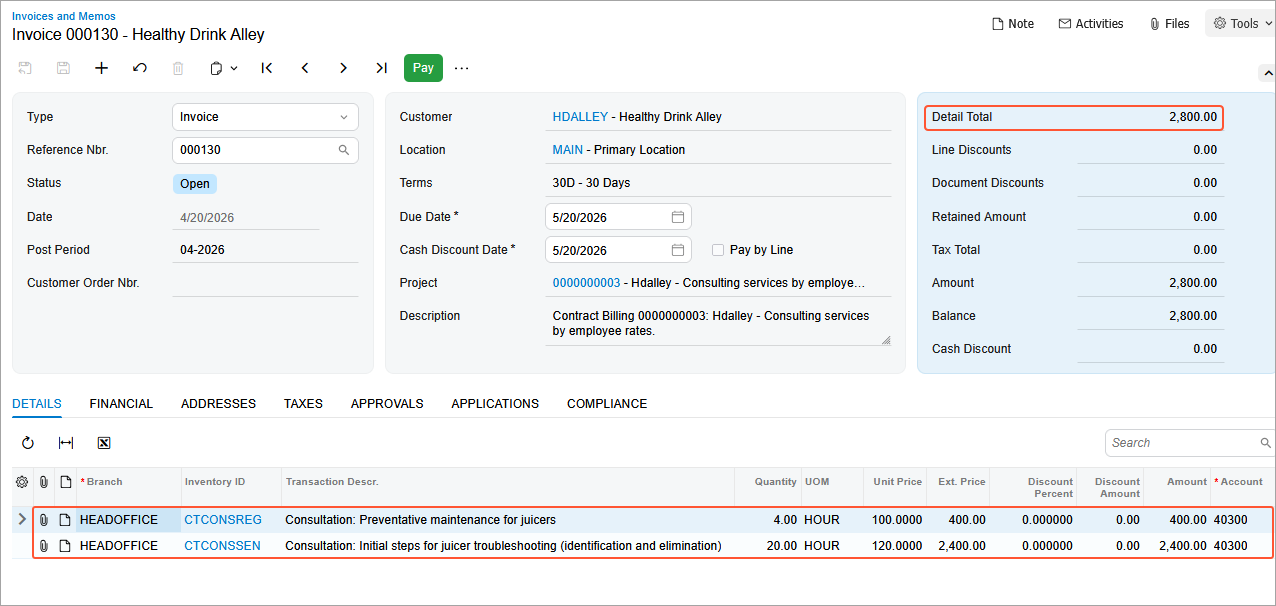
Task: Click the Pay button
Action: tap(423, 68)
